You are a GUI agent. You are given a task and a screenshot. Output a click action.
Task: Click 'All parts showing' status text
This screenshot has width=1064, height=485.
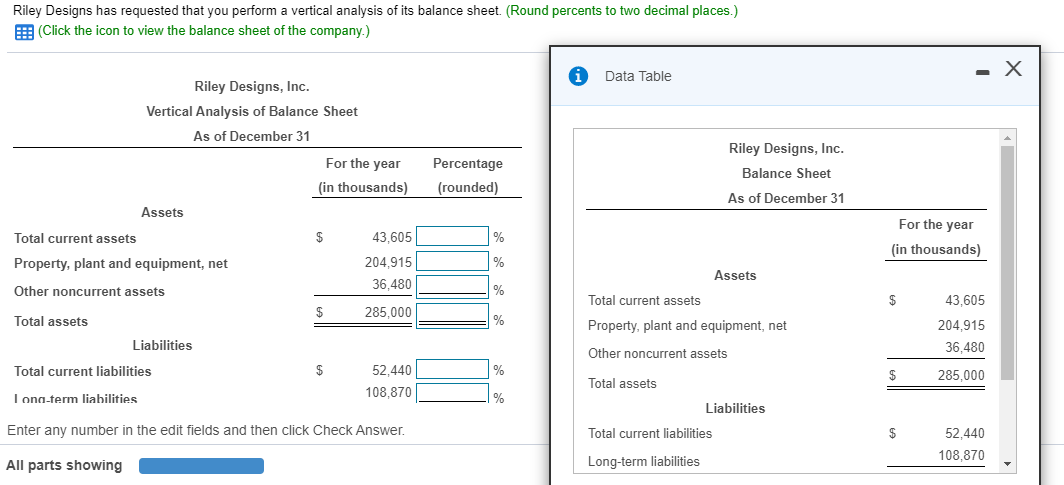point(64,465)
